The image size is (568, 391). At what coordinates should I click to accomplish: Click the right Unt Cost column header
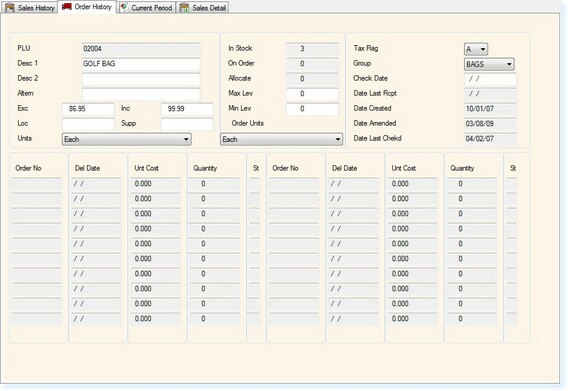point(404,168)
